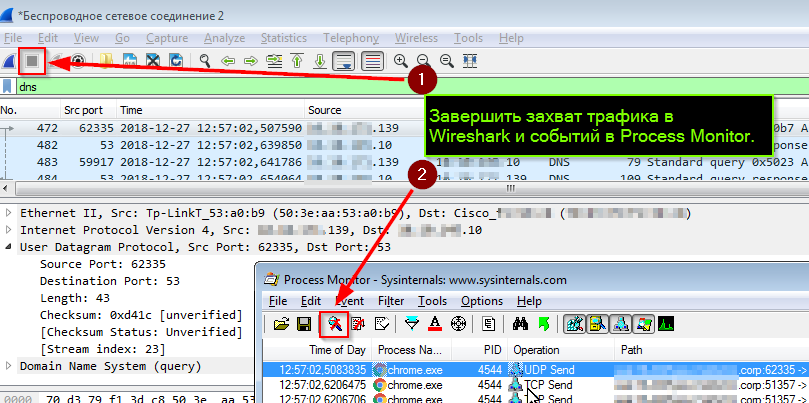
Task: Select packet number 482 in Wireshark list
Action: (404, 145)
